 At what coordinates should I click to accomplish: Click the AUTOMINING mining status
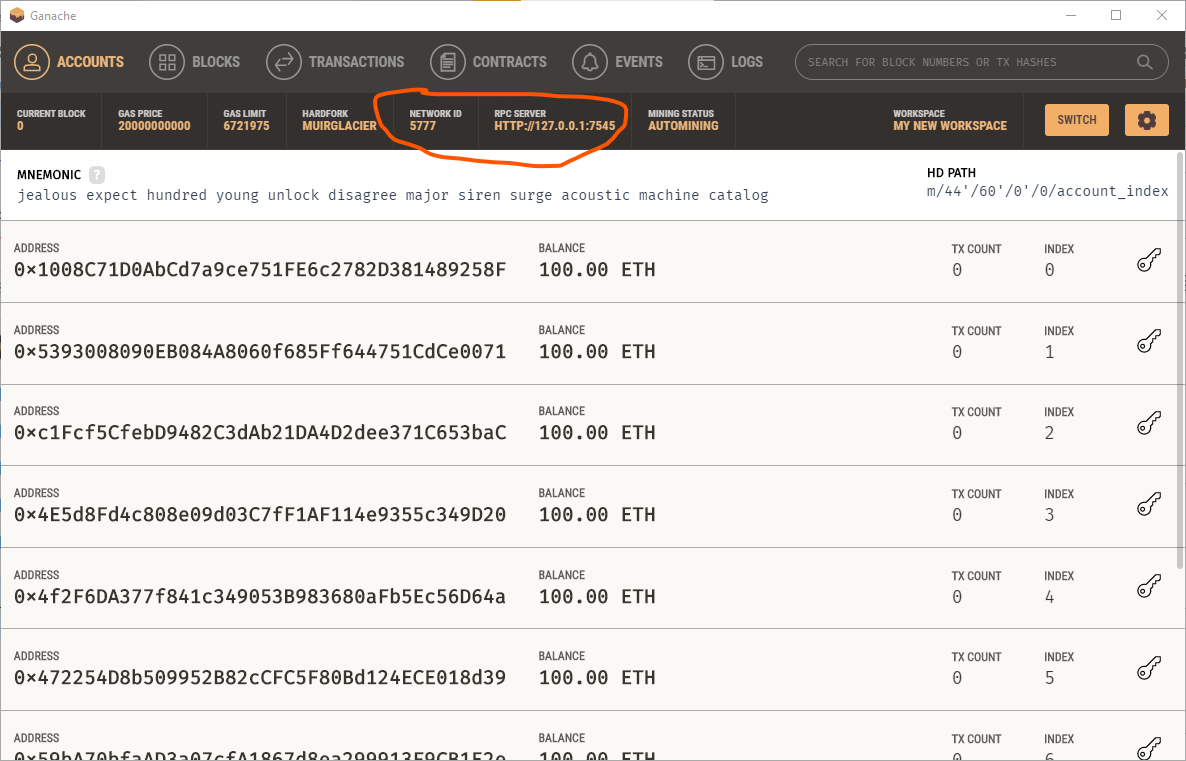pos(683,126)
